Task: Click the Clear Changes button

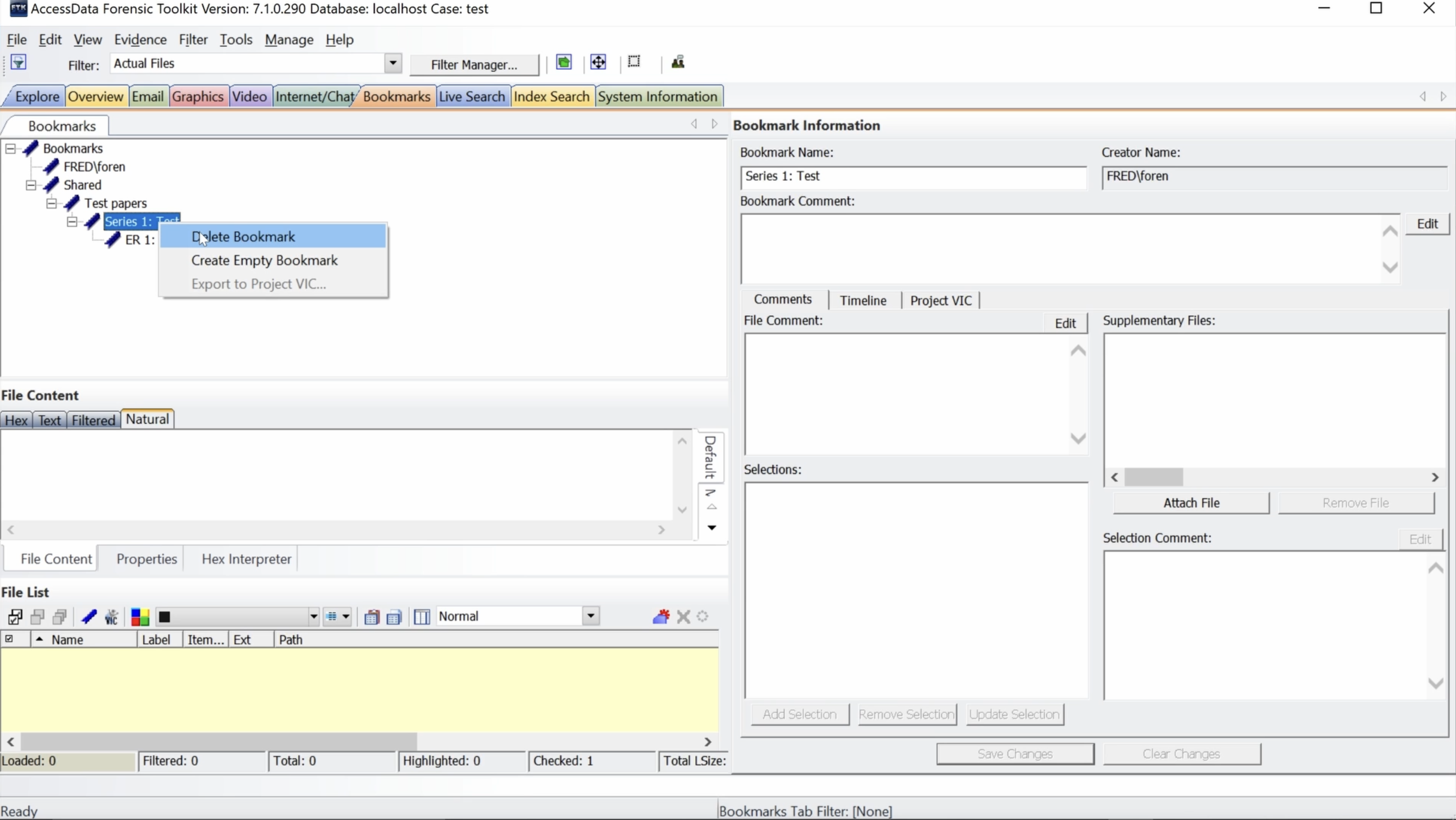Action: pyautogui.click(x=1181, y=754)
